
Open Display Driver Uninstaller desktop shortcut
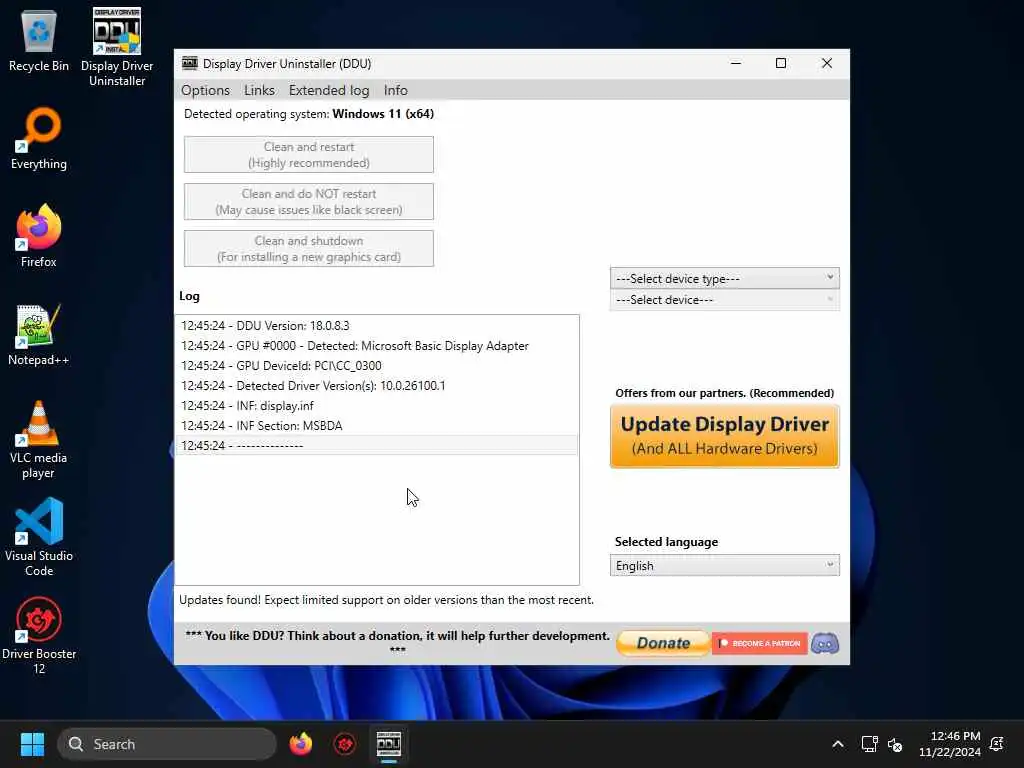click(117, 47)
